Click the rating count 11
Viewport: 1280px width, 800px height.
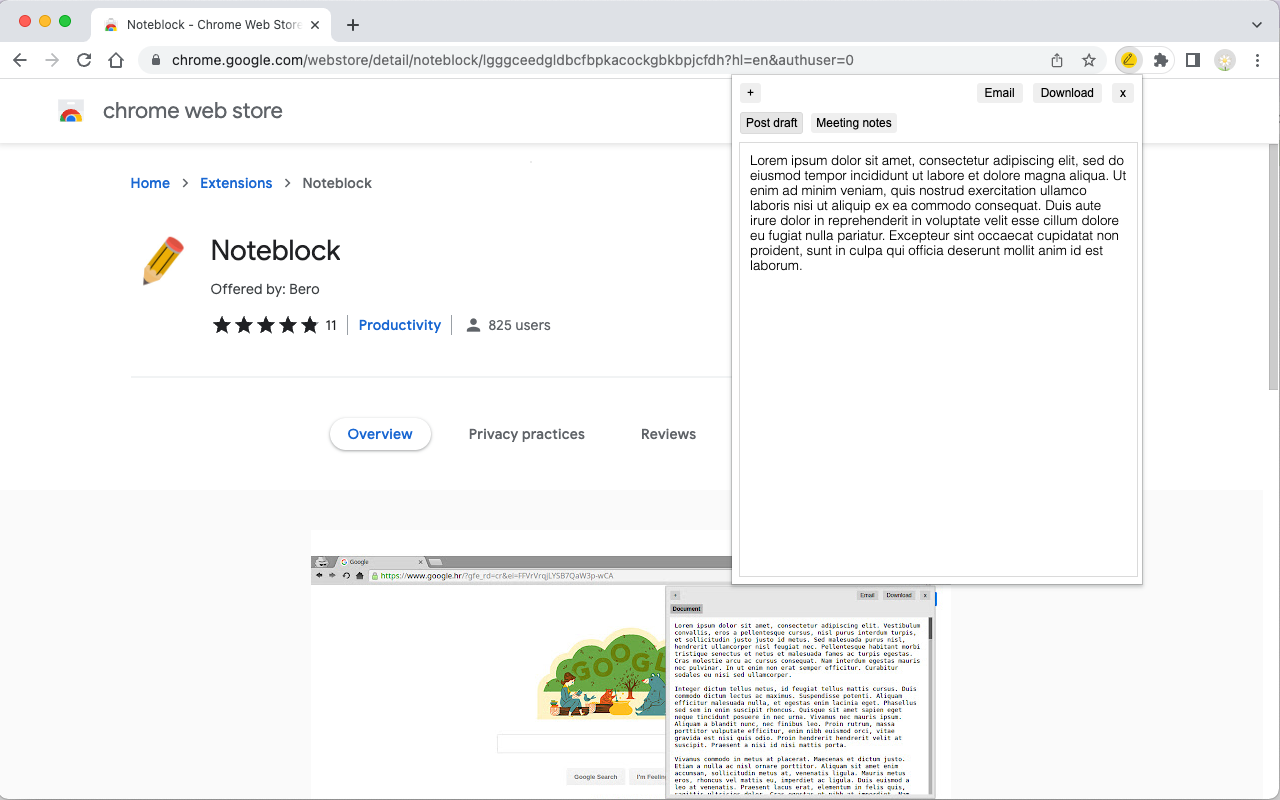(331, 325)
